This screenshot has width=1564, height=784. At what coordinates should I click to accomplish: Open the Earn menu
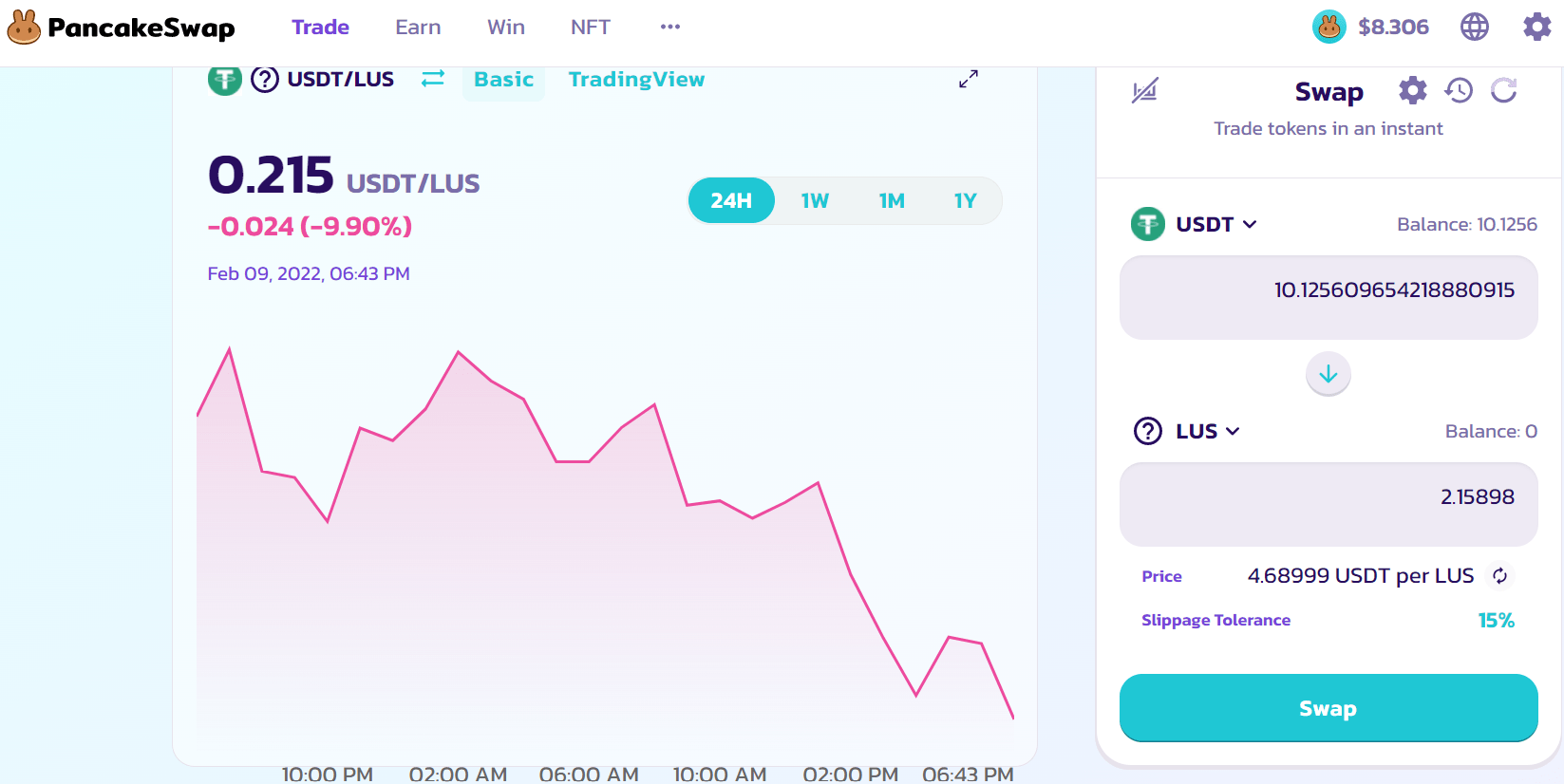pyautogui.click(x=418, y=27)
